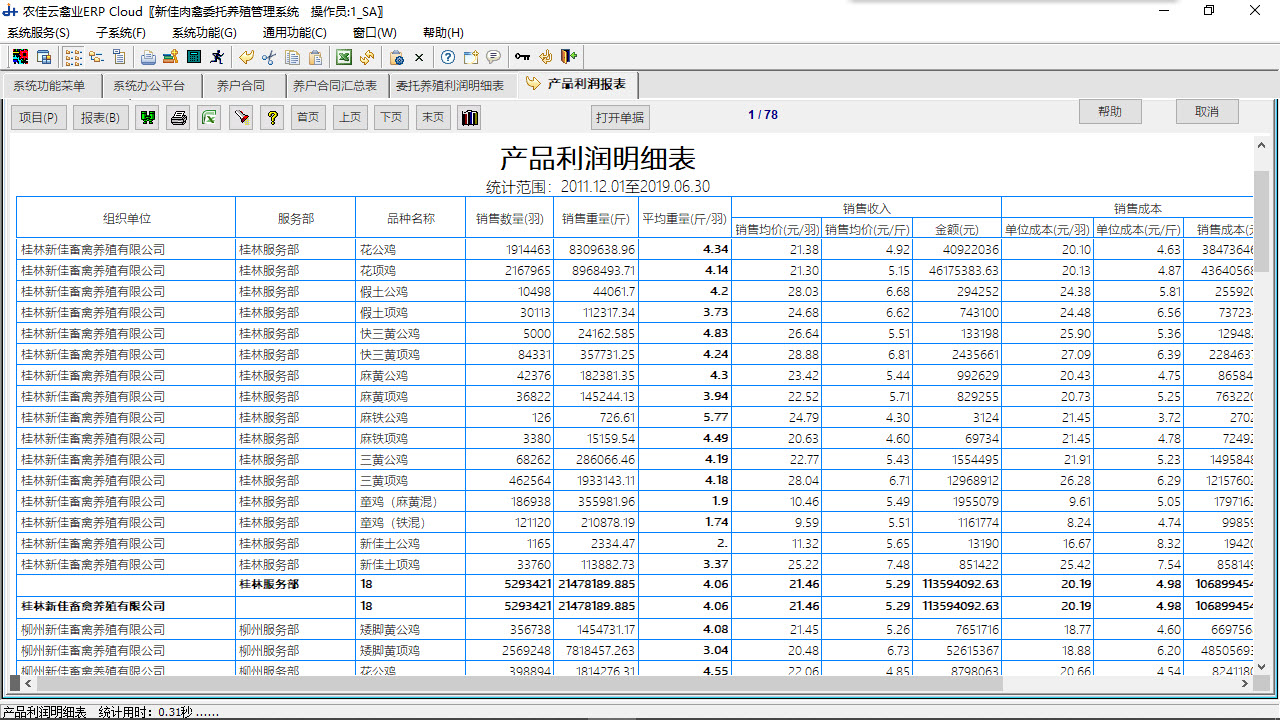
Task: Click the speech bubble comment icon
Action: pos(493,57)
